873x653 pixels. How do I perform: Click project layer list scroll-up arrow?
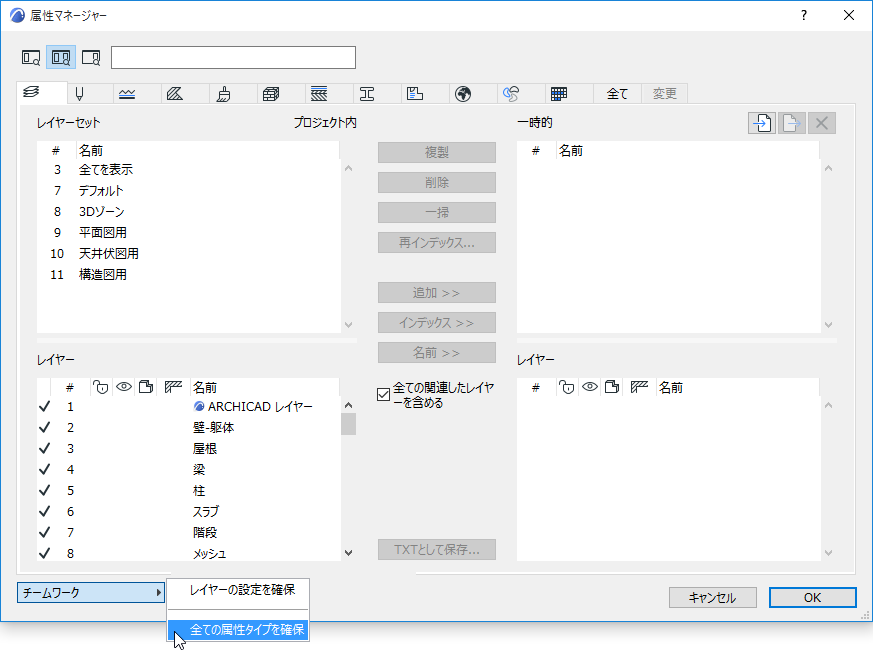pos(349,405)
